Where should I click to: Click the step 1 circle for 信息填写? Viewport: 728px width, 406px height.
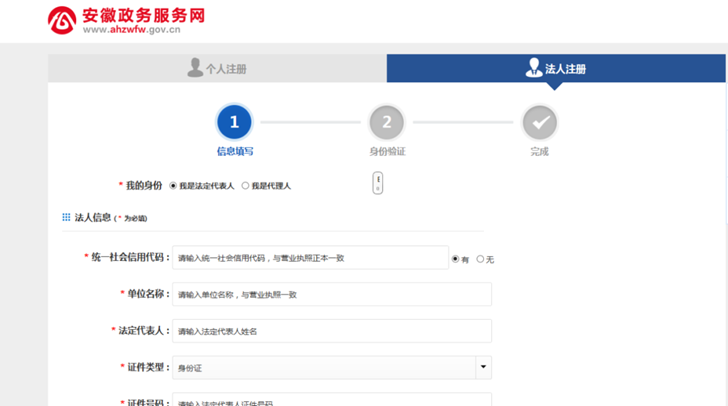234,122
